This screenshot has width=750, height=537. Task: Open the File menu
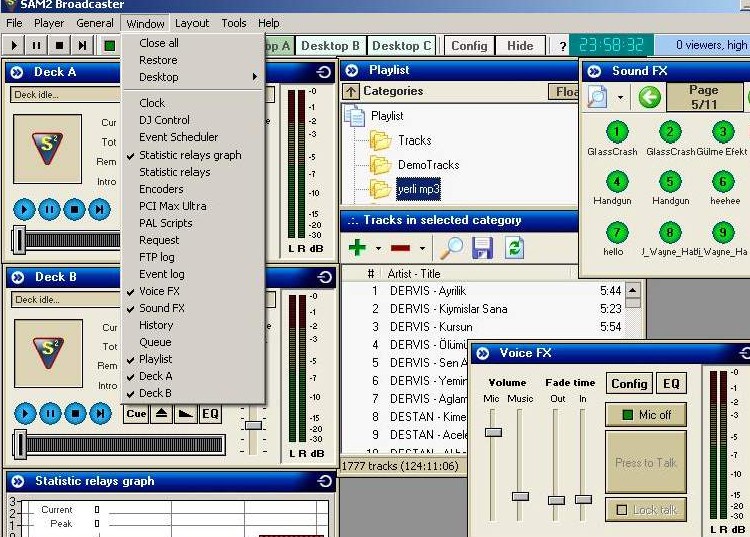point(14,23)
